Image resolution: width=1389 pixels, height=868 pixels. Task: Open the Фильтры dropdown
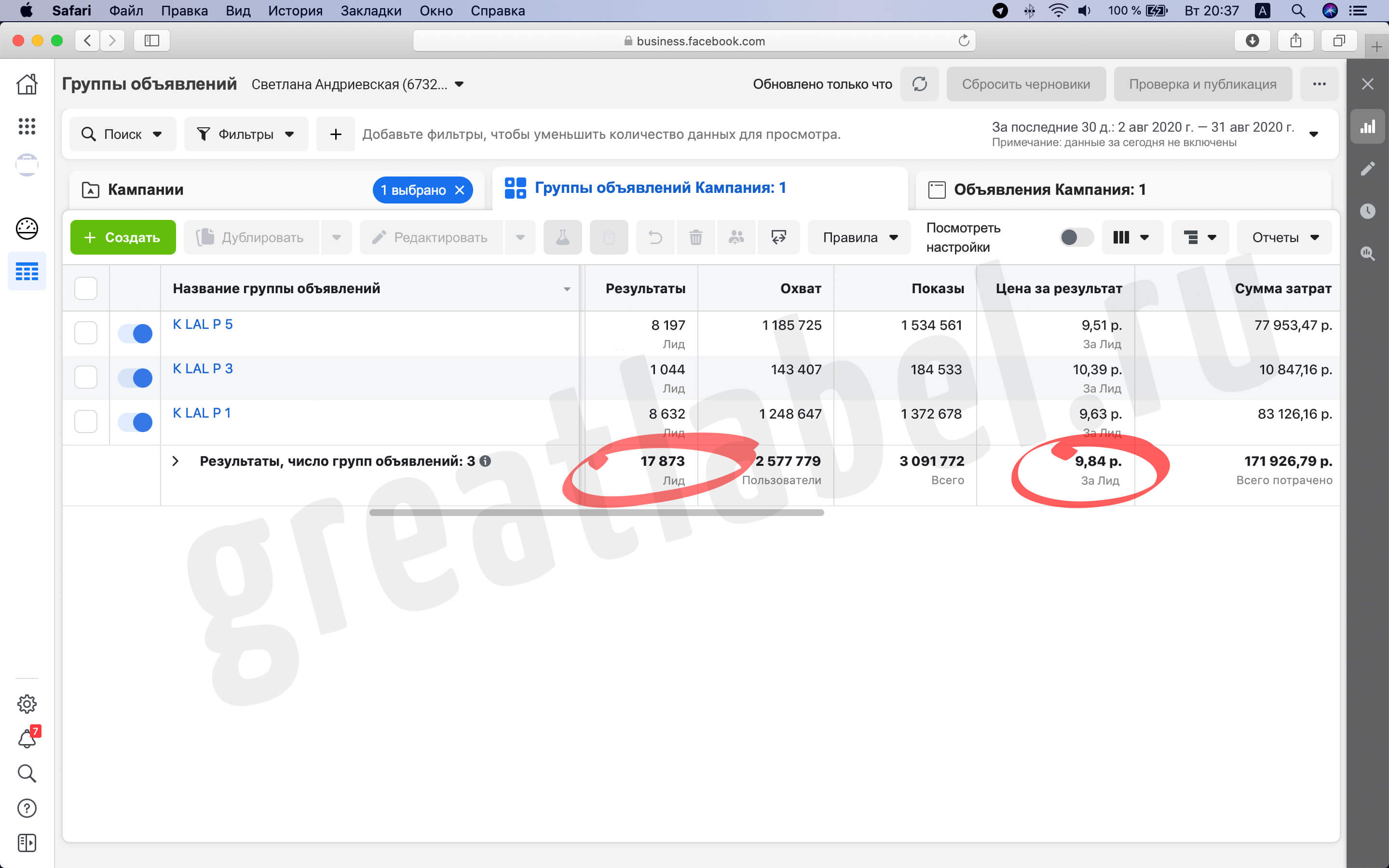[245, 135]
